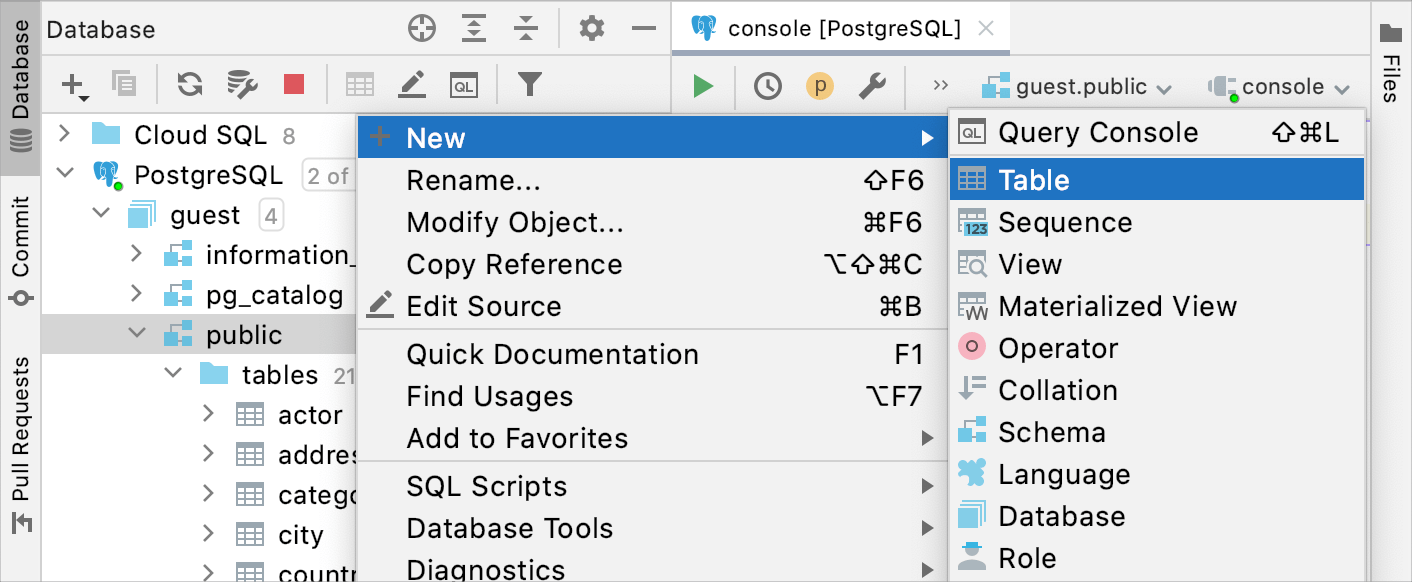The height and width of the screenshot is (582, 1412).
Task: Add a new data source with the plus icon
Action: point(71,86)
